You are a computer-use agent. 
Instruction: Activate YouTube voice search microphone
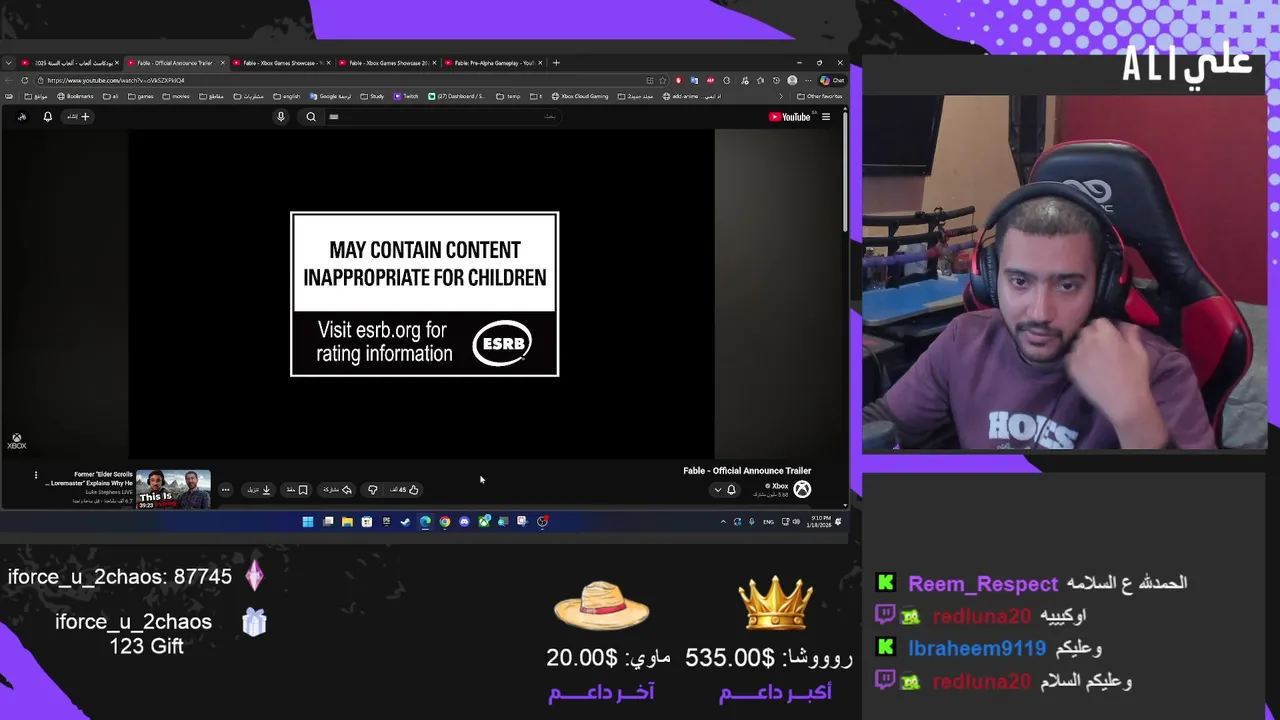tap(281, 117)
